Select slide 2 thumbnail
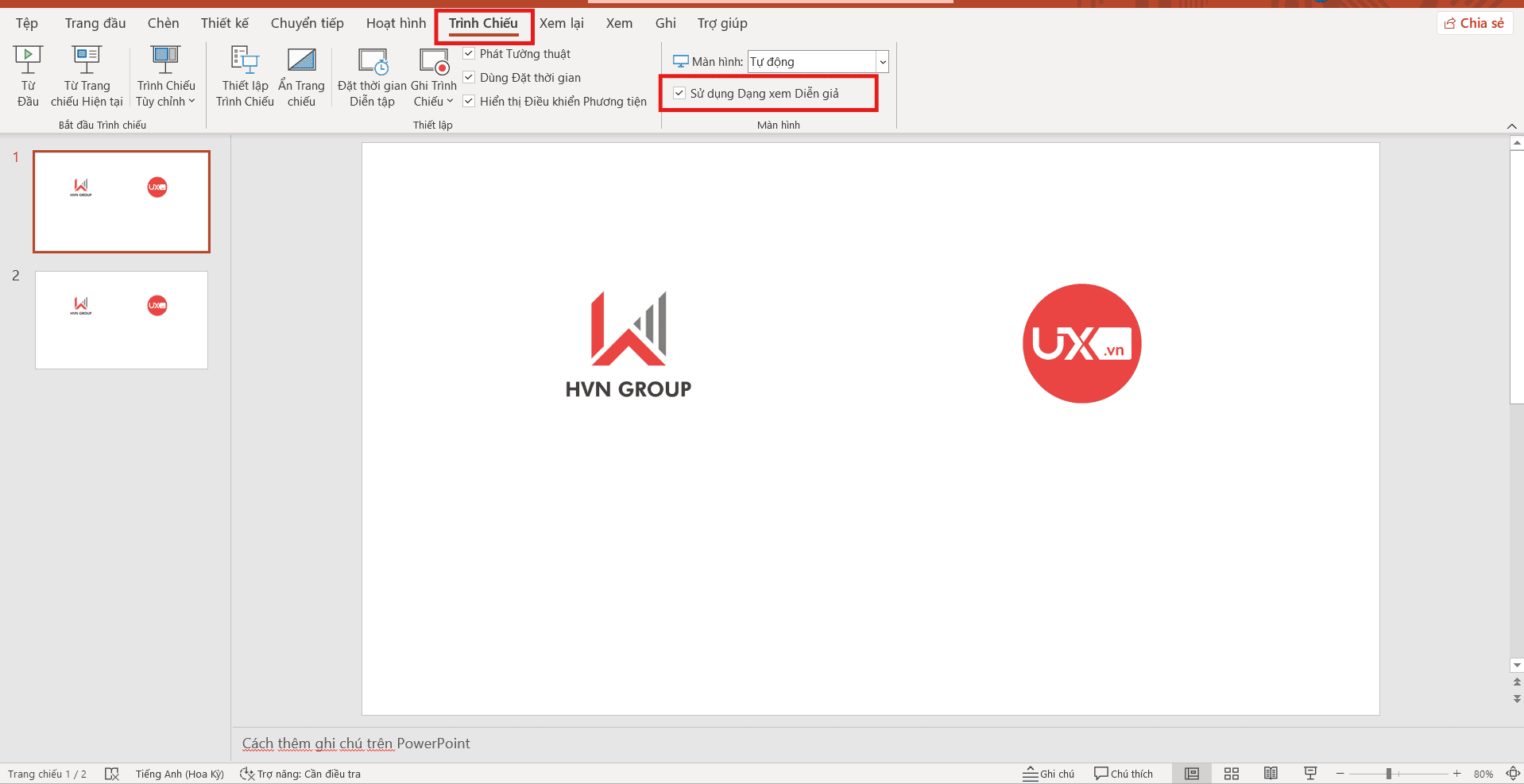 (x=121, y=319)
